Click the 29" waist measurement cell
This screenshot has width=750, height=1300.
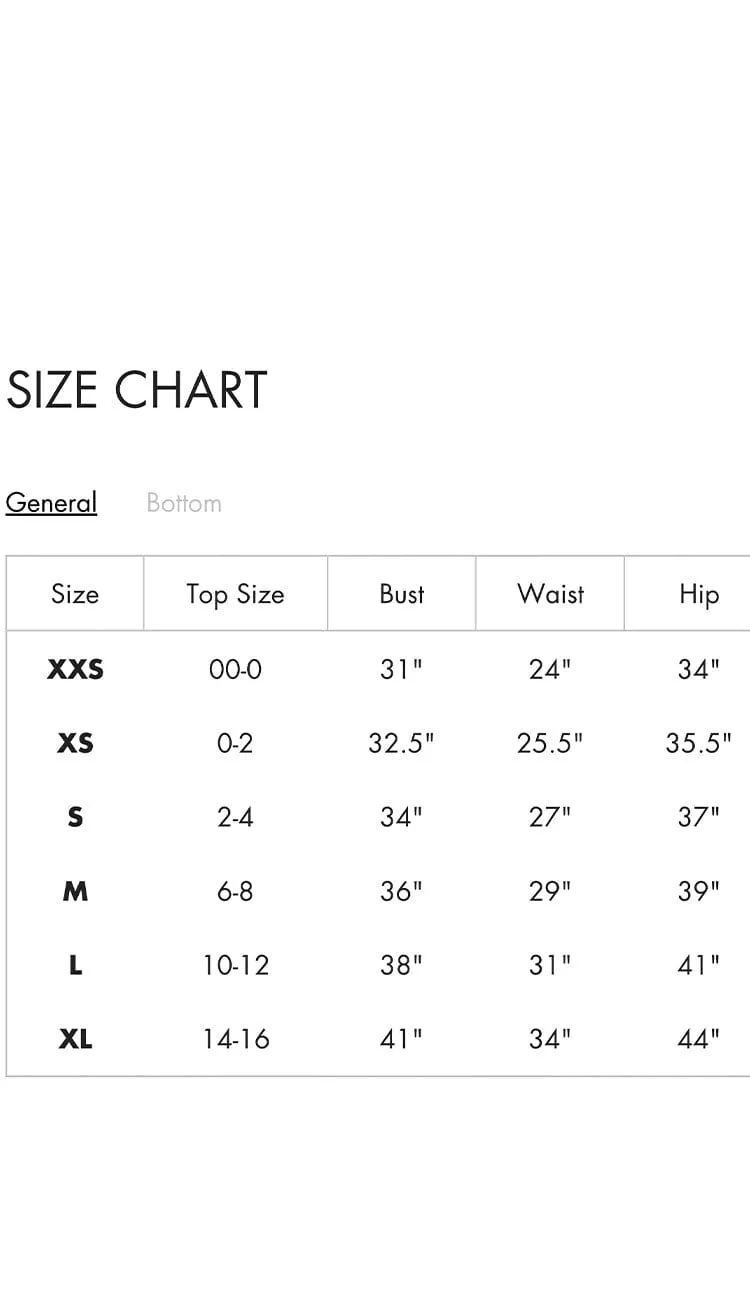[x=550, y=891]
